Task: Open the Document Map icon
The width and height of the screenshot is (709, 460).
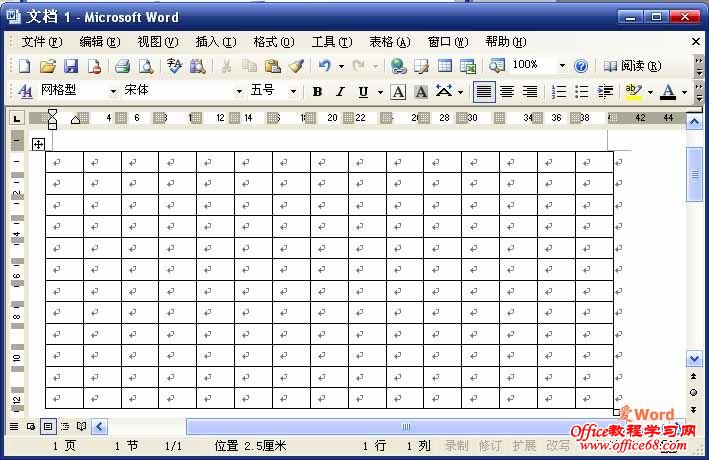Action: pyautogui.click(x=497, y=66)
